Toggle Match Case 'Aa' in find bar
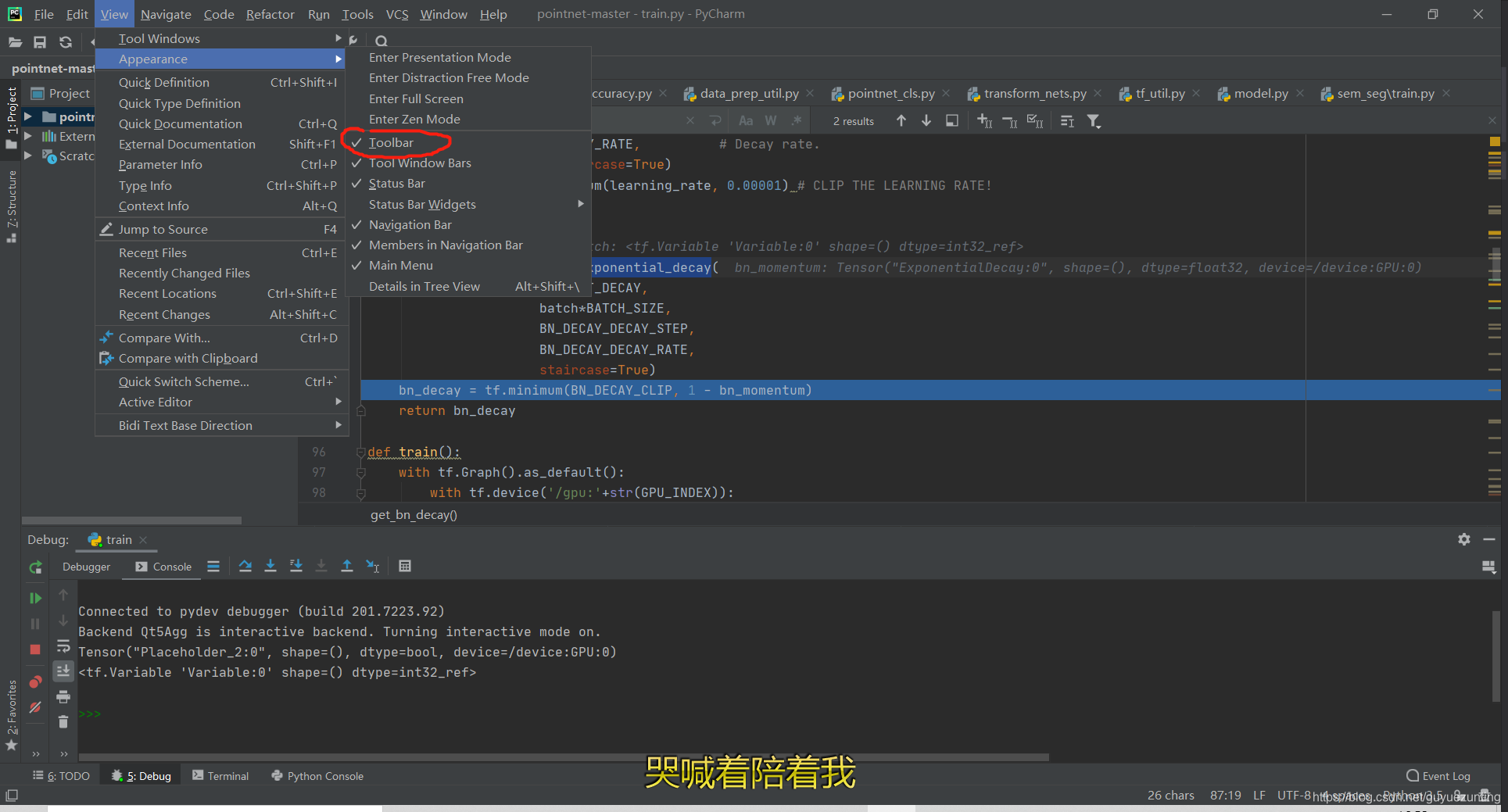1508x812 pixels. pyautogui.click(x=746, y=120)
